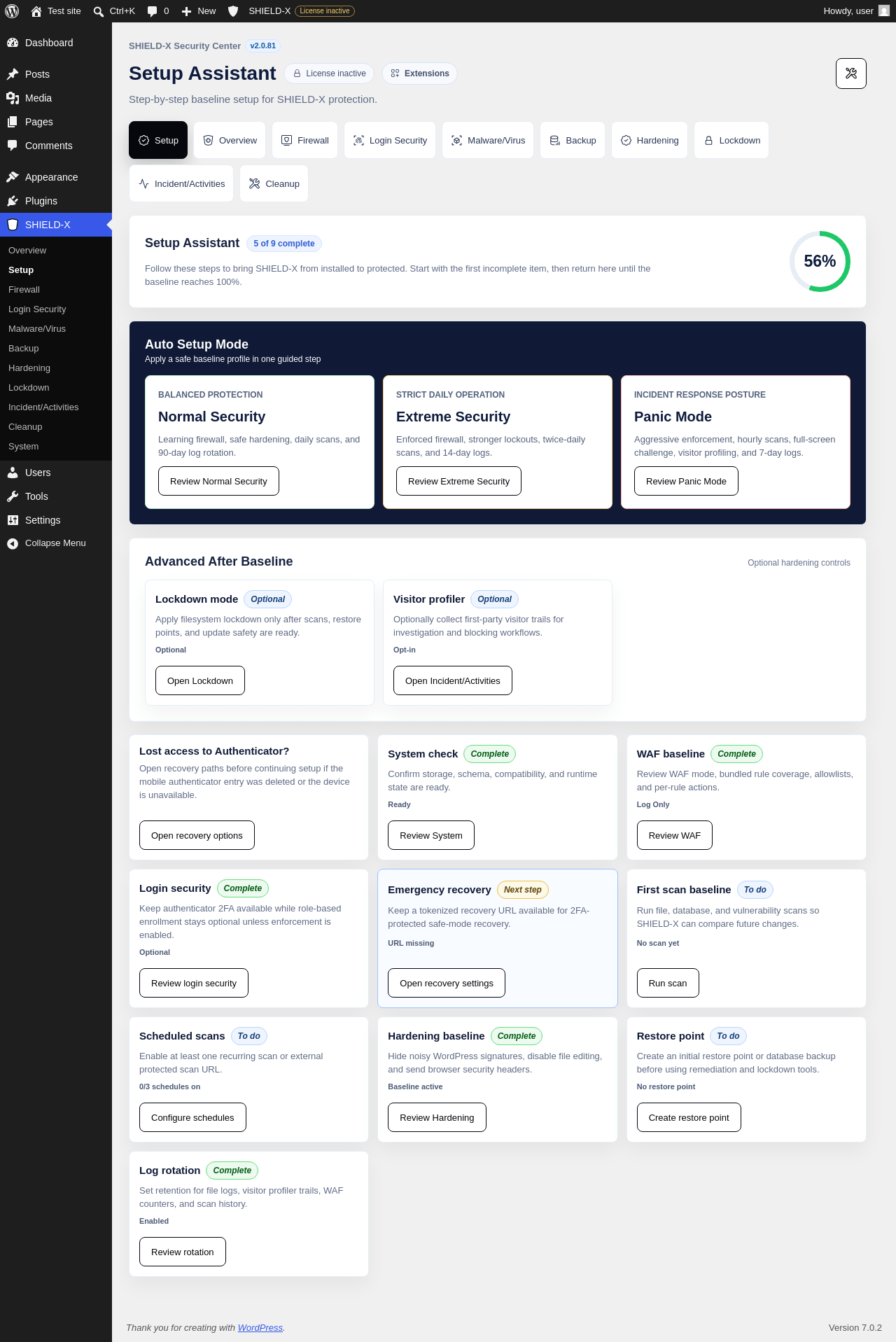This screenshot has height=1342, width=896.
Task: Select the Hardening tab
Action: (650, 141)
